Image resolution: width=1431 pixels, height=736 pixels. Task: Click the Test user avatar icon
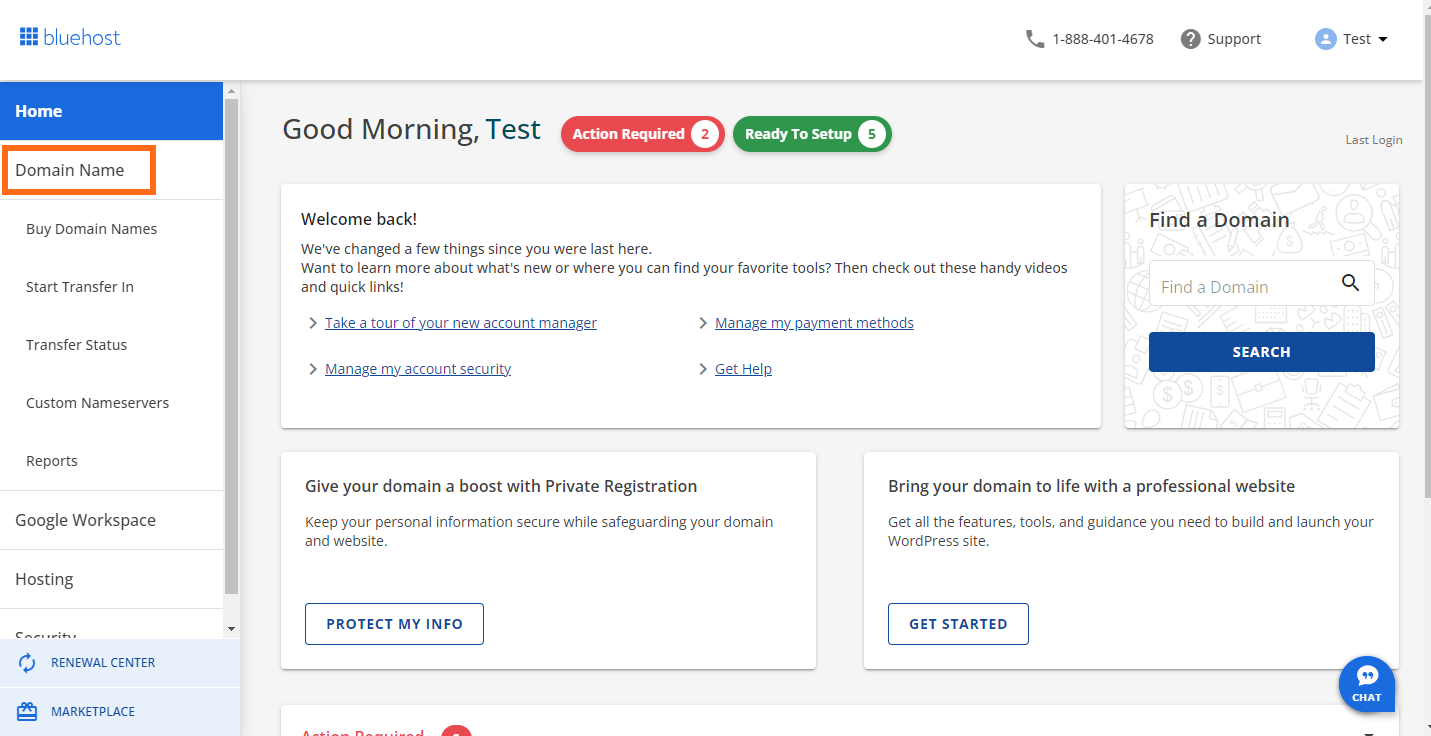[1325, 39]
